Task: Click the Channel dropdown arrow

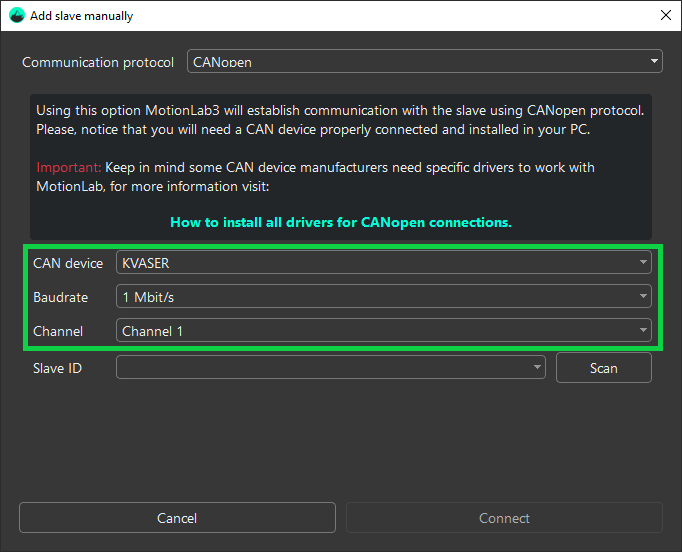Action: (643, 330)
